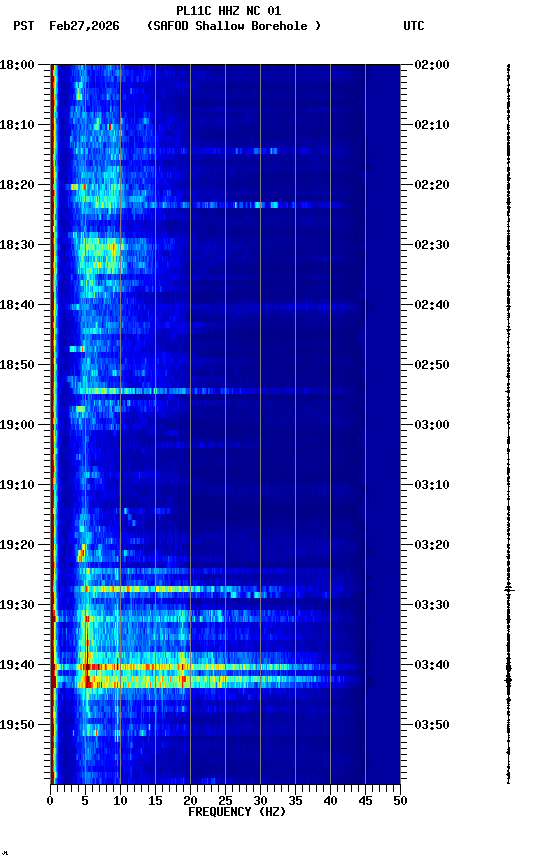
Task: Click the 15 Hz frequency axis label
Action: [155, 801]
